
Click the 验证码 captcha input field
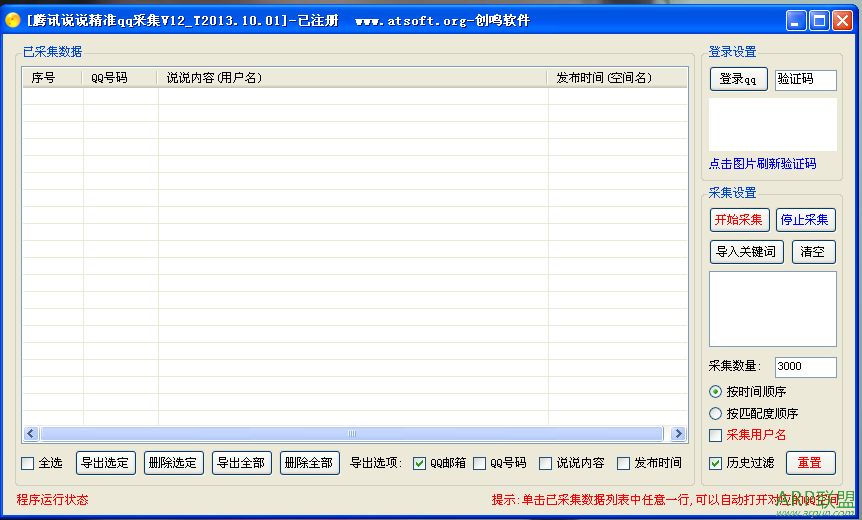click(x=805, y=80)
